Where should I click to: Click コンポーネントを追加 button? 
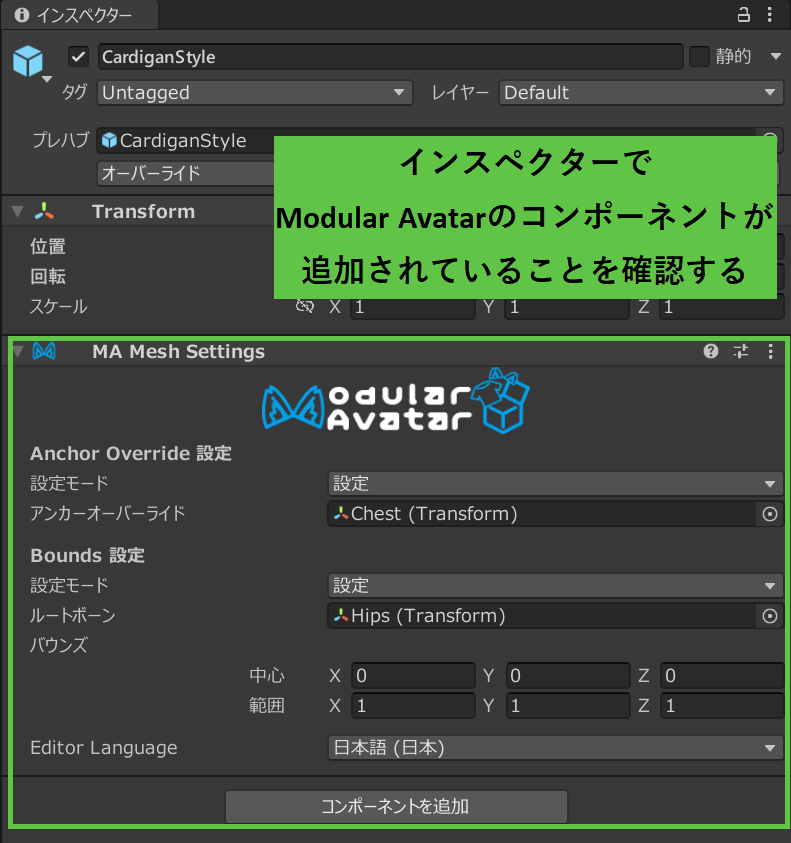click(x=396, y=806)
